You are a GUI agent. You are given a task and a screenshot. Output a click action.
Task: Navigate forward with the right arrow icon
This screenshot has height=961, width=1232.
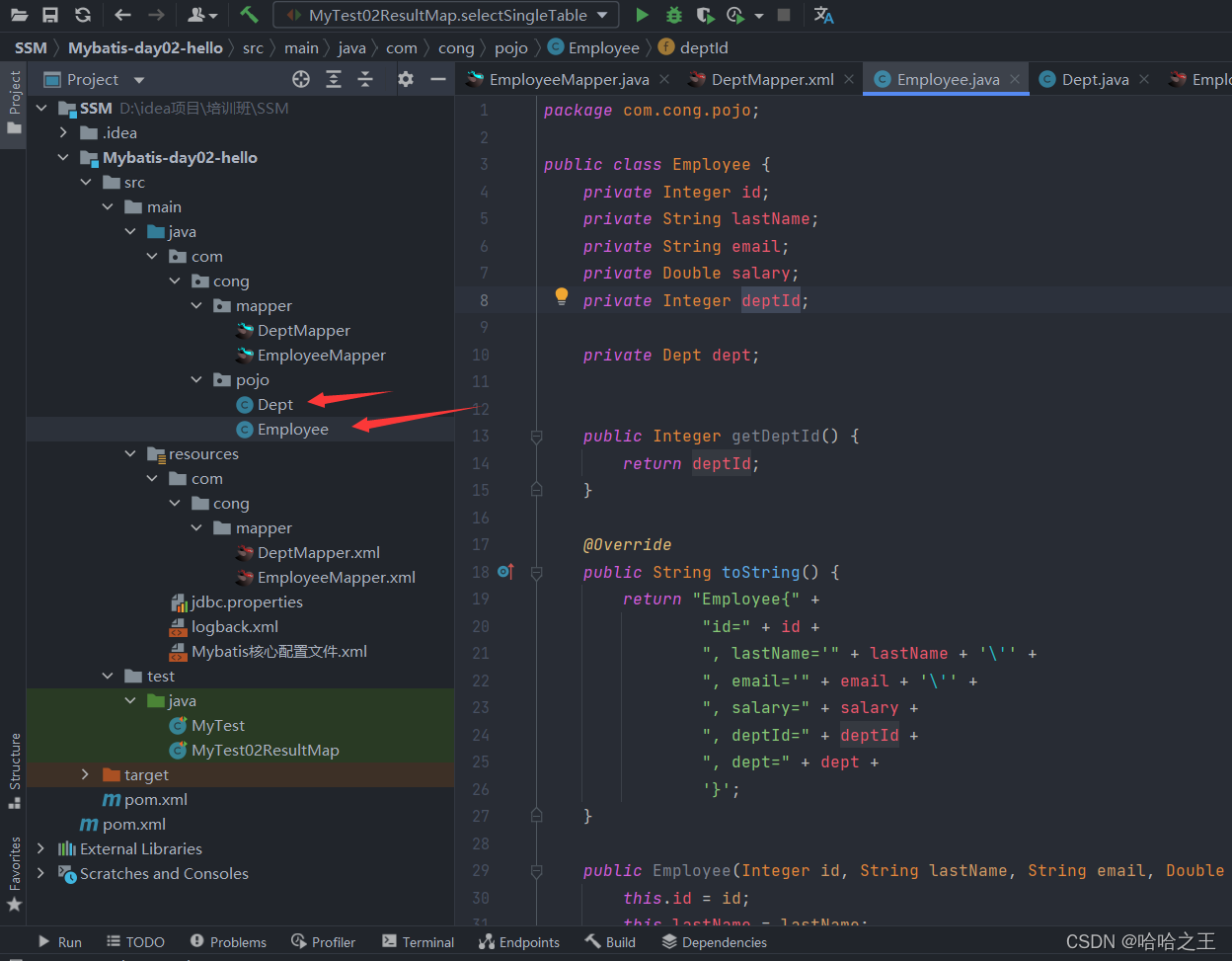[156, 15]
